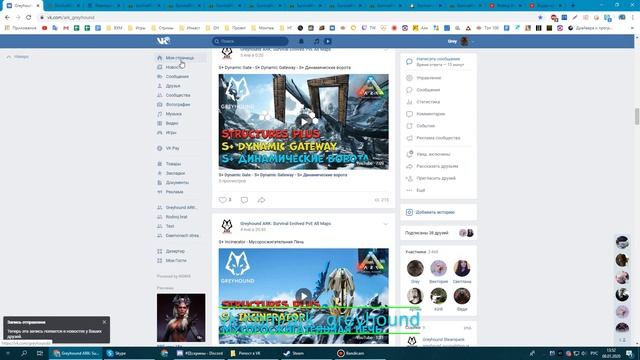This screenshot has height=360, width=640.
Task: Open the group name link on the Incinerator post
Action: pyautogui.click(x=285, y=224)
